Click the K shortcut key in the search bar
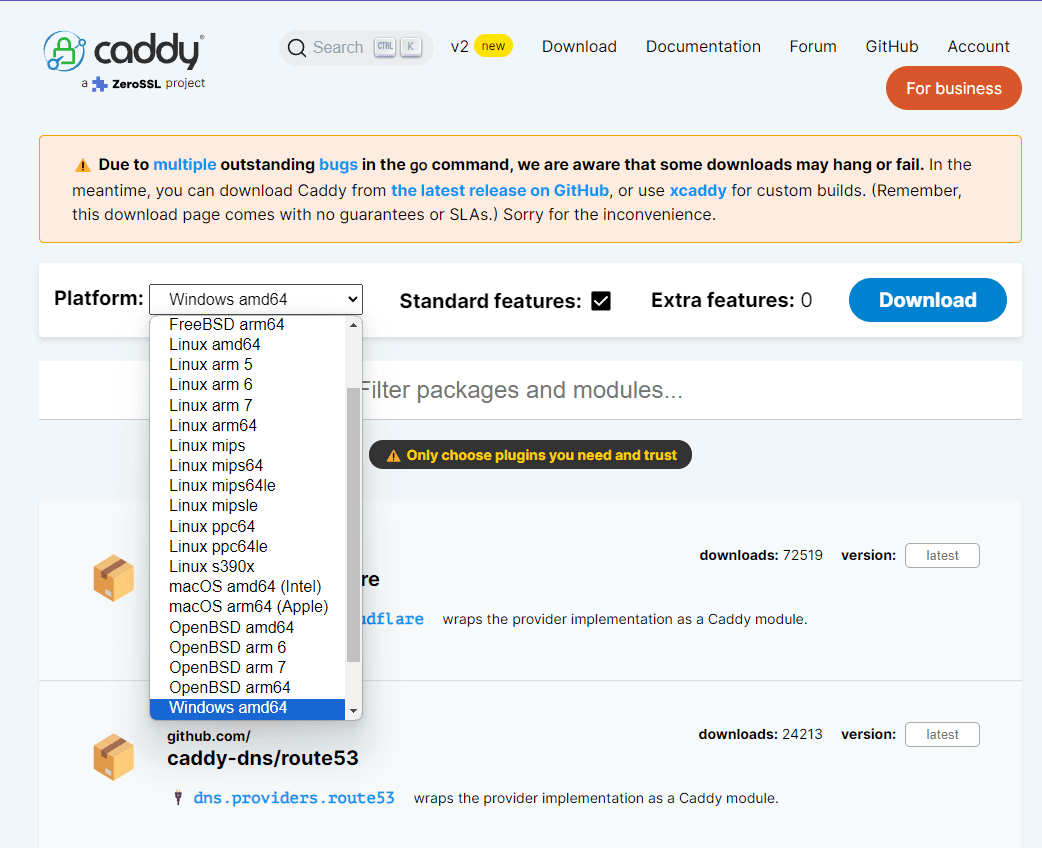This screenshot has width=1042, height=848. [411, 47]
